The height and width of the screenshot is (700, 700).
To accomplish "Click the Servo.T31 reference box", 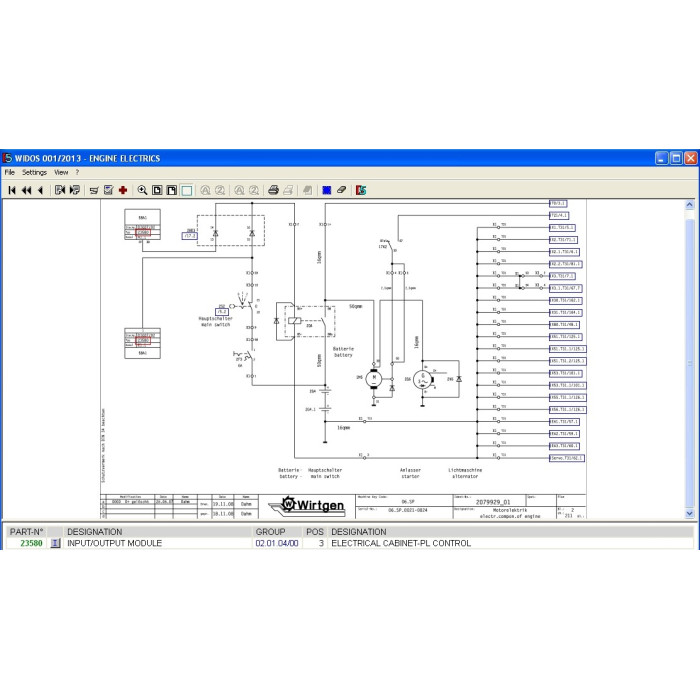I will (x=567, y=458).
